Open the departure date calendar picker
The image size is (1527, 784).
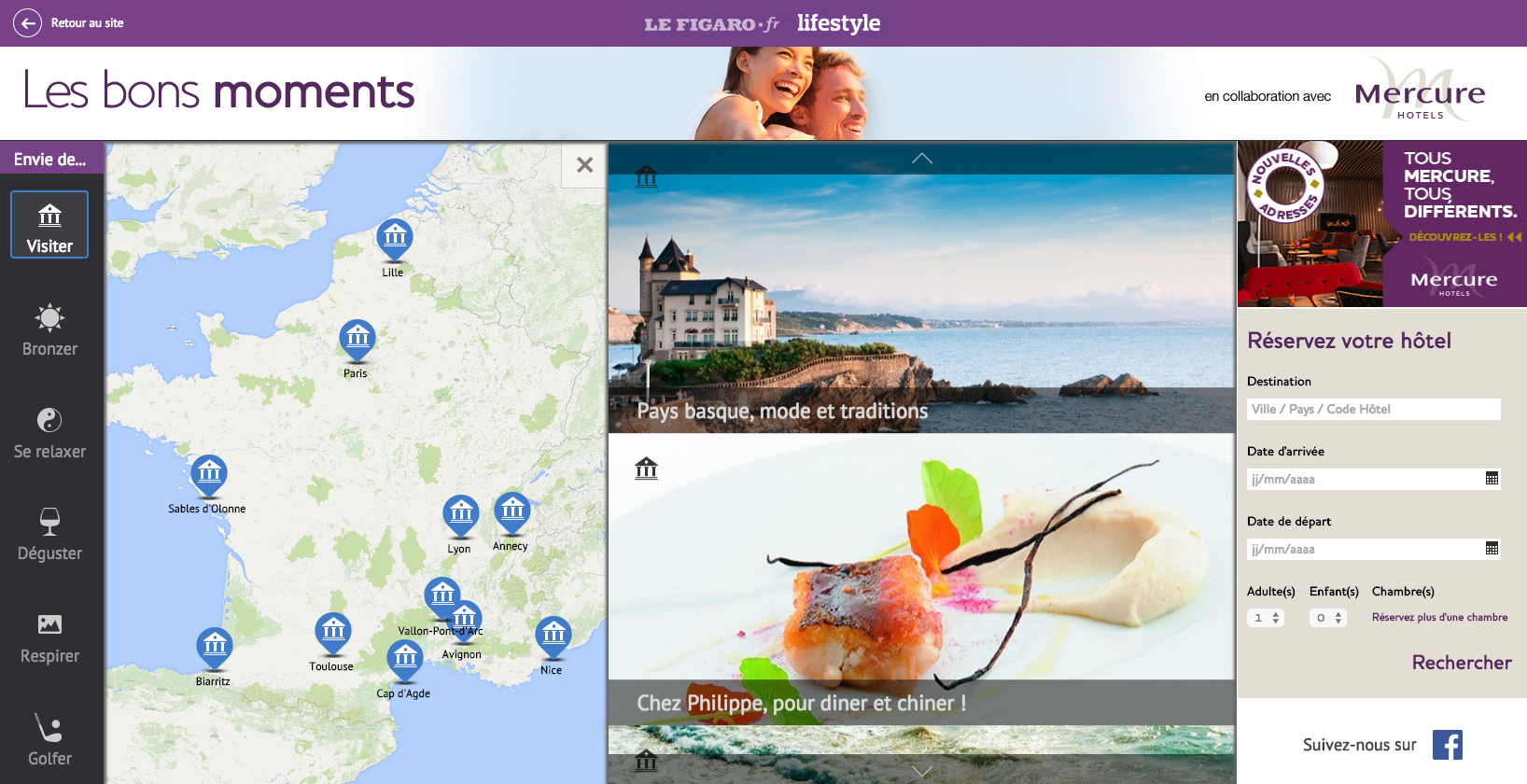pos(1492,549)
